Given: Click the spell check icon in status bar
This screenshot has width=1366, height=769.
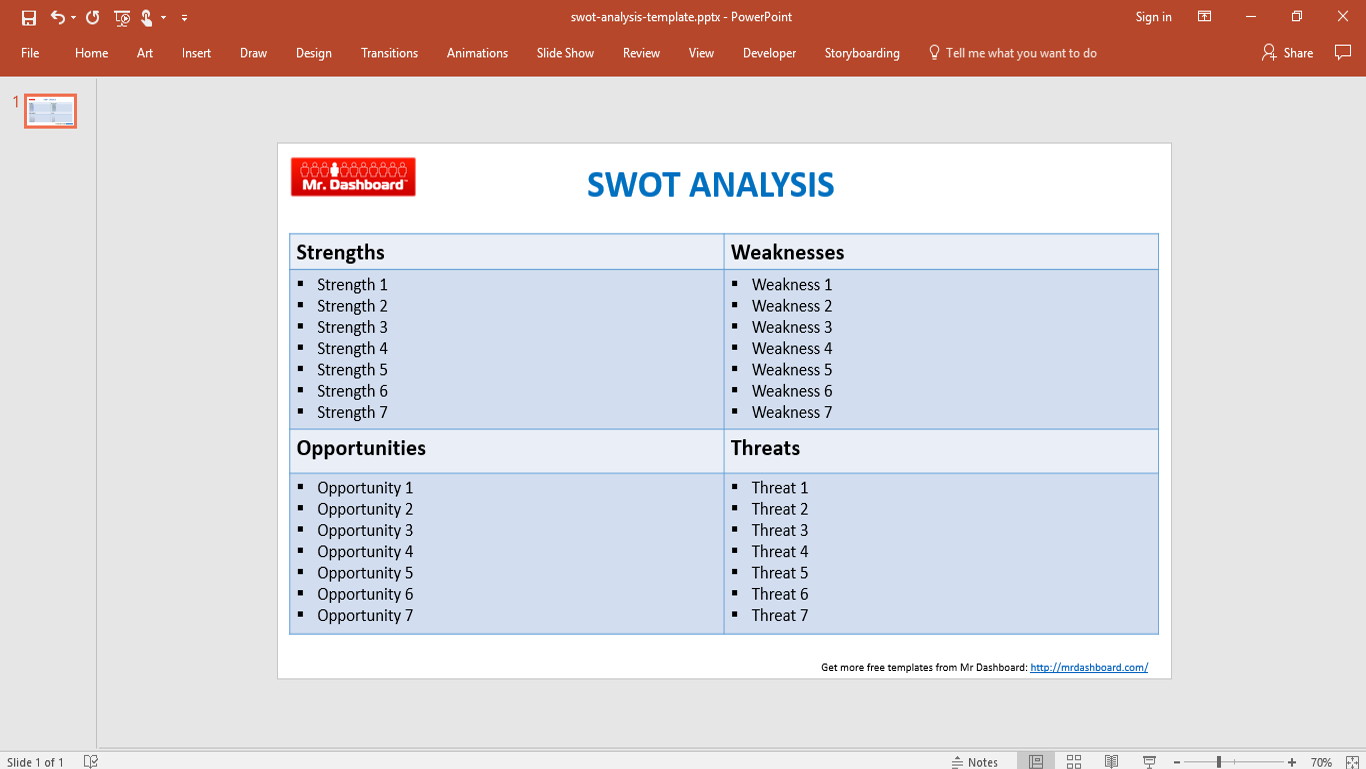Looking at the screenshot, I should (x=91, y=762).
